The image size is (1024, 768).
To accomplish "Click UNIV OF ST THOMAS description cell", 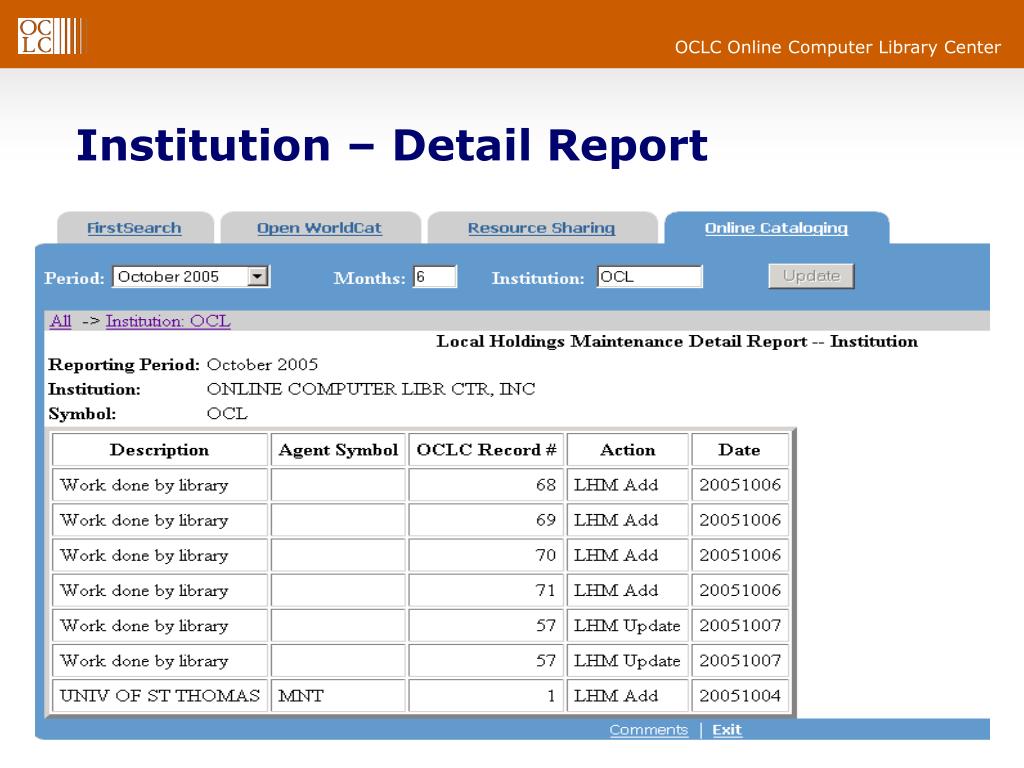I will tap(160, 696).
